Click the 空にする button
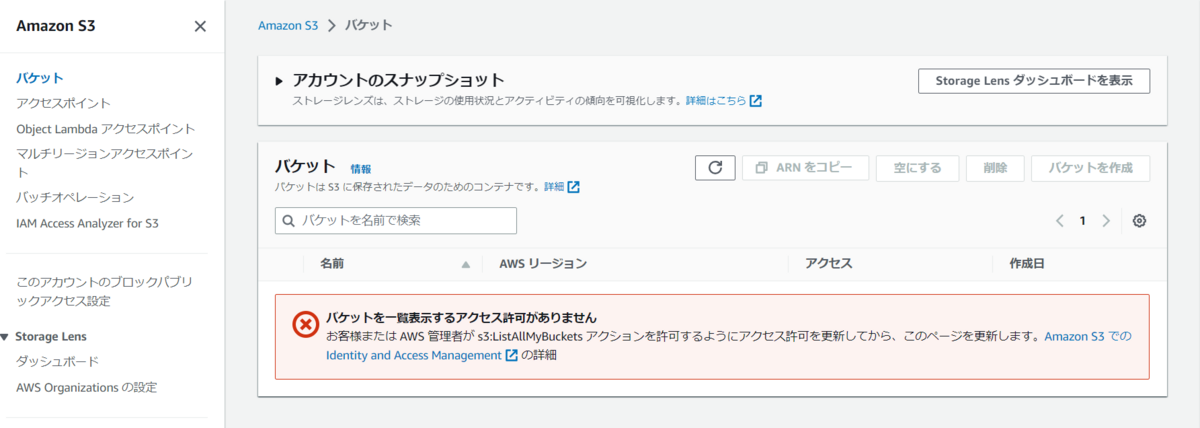The width and height of the screenshot is (1200, 428). click(x=917, y=168)
